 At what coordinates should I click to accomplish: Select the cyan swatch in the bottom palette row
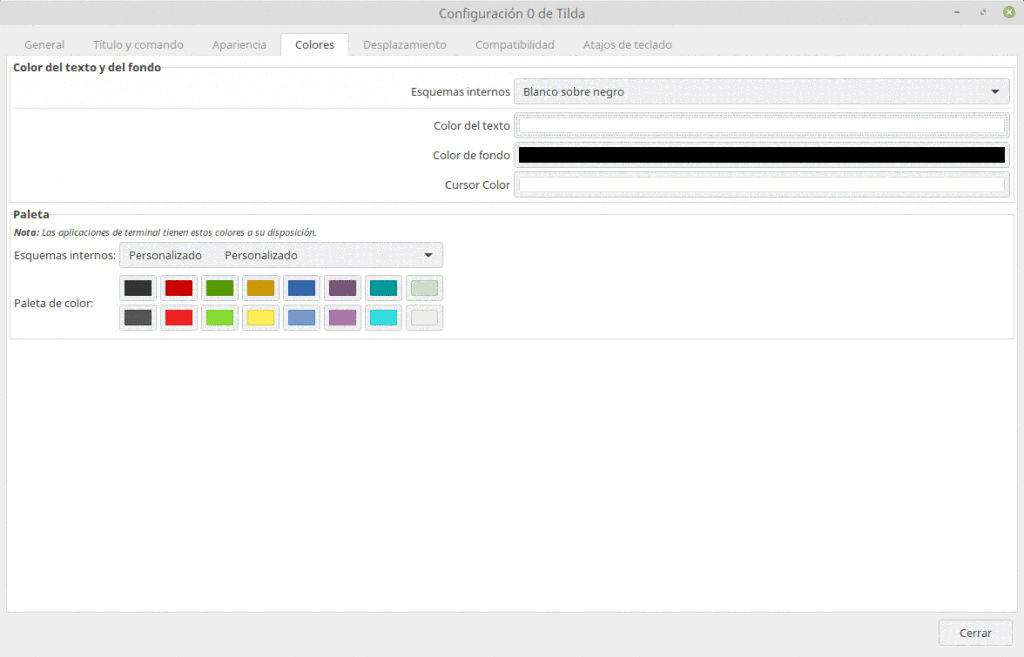(383, 318)
